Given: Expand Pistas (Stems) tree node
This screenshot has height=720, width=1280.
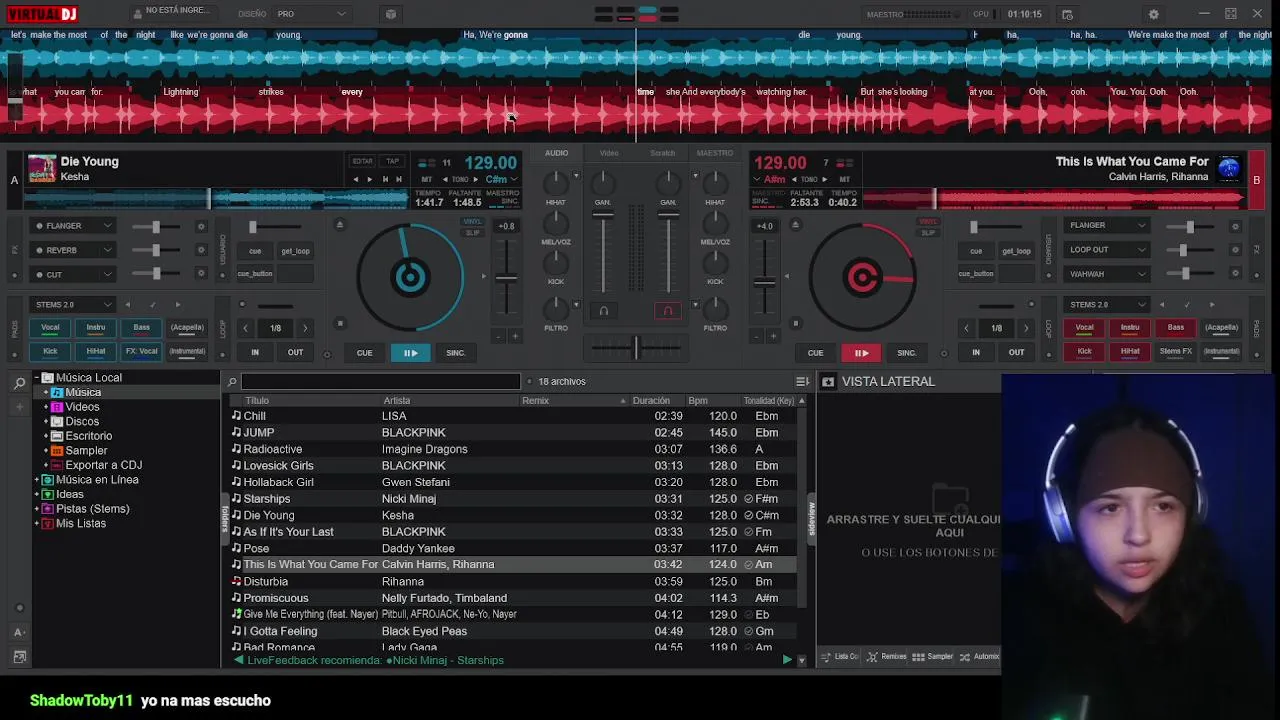Looking at the screenshot, I should [x=37, y=509].
